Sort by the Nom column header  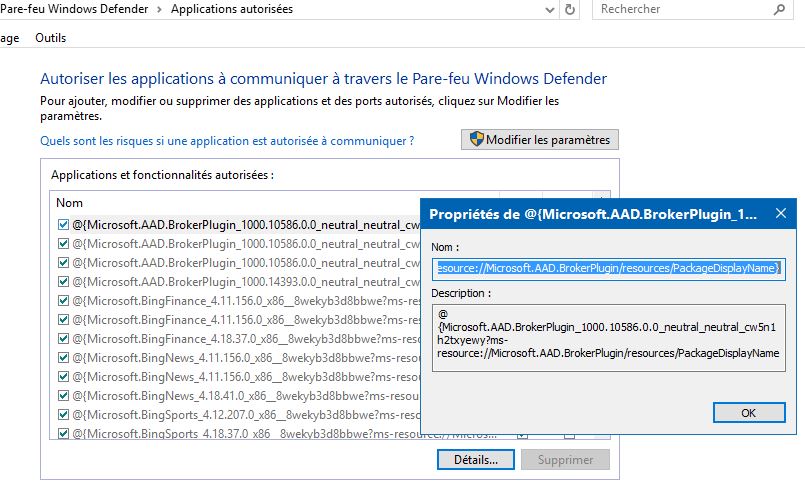69,203
